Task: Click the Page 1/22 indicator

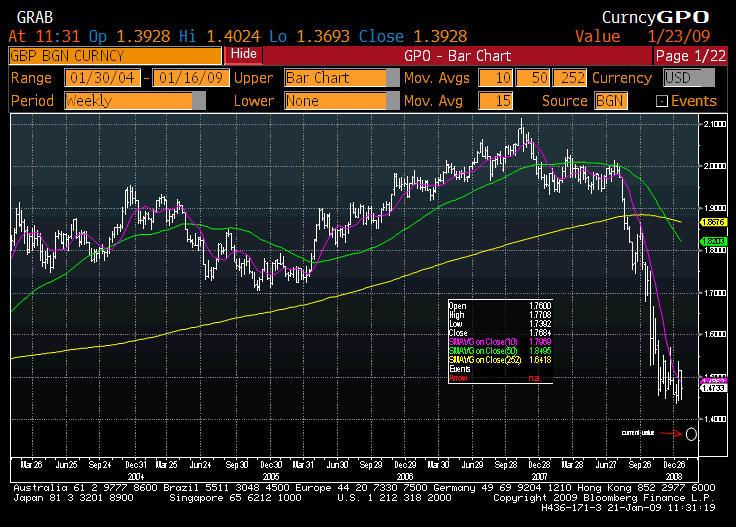Action: click(690, 56)
